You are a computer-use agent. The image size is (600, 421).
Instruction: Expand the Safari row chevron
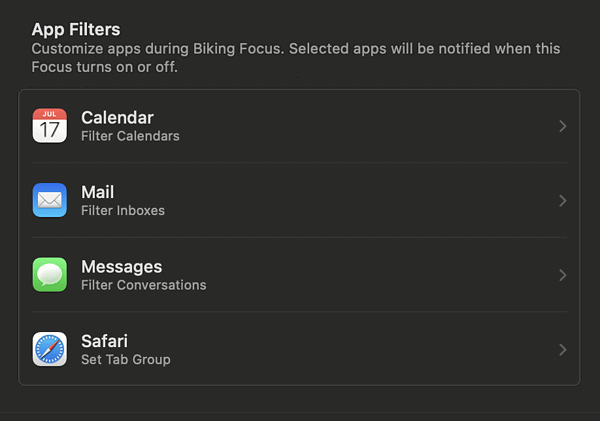click(x=562, y=349)
